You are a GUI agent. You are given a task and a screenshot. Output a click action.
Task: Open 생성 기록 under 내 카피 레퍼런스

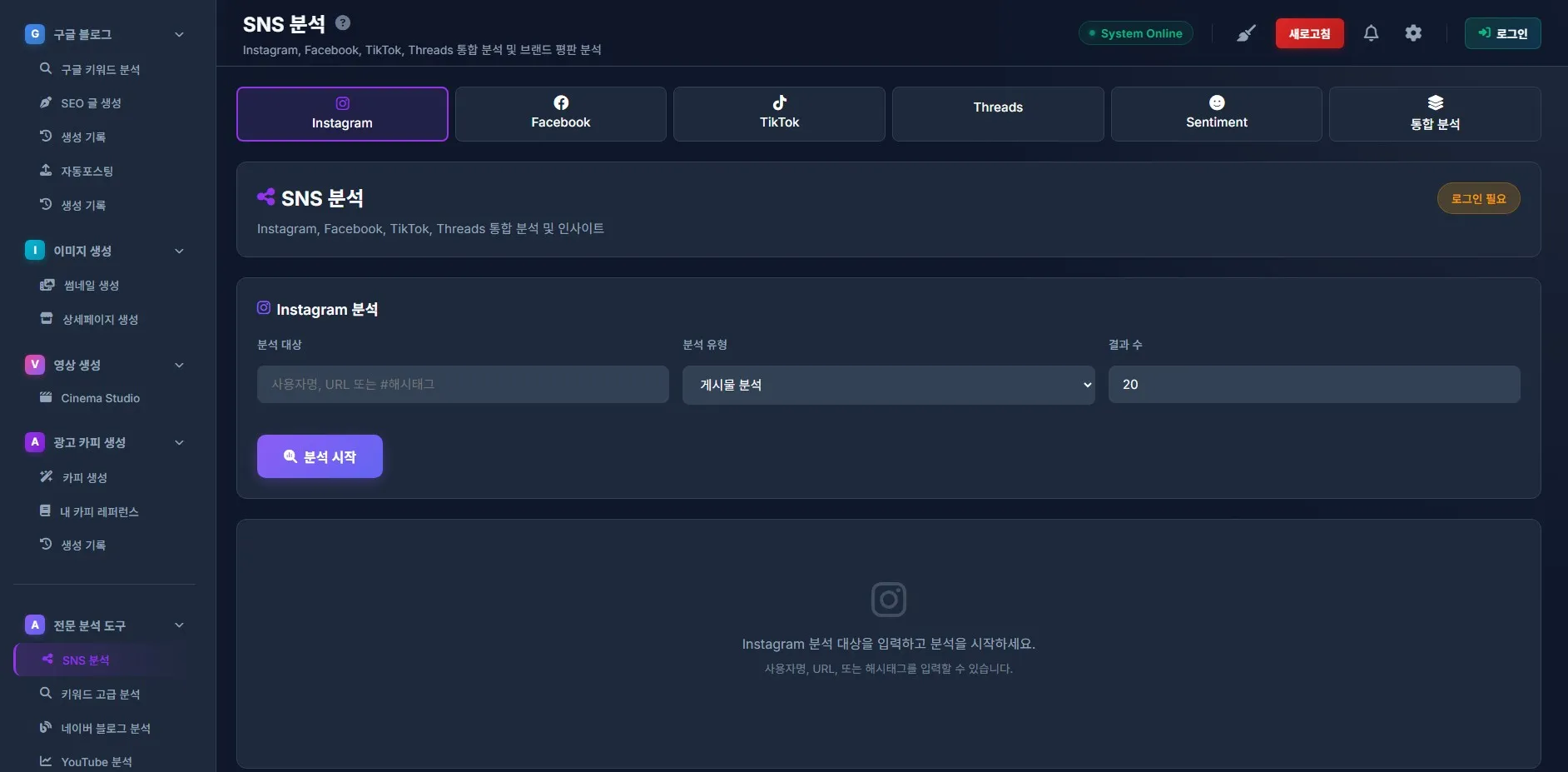[x=104, y=545]
